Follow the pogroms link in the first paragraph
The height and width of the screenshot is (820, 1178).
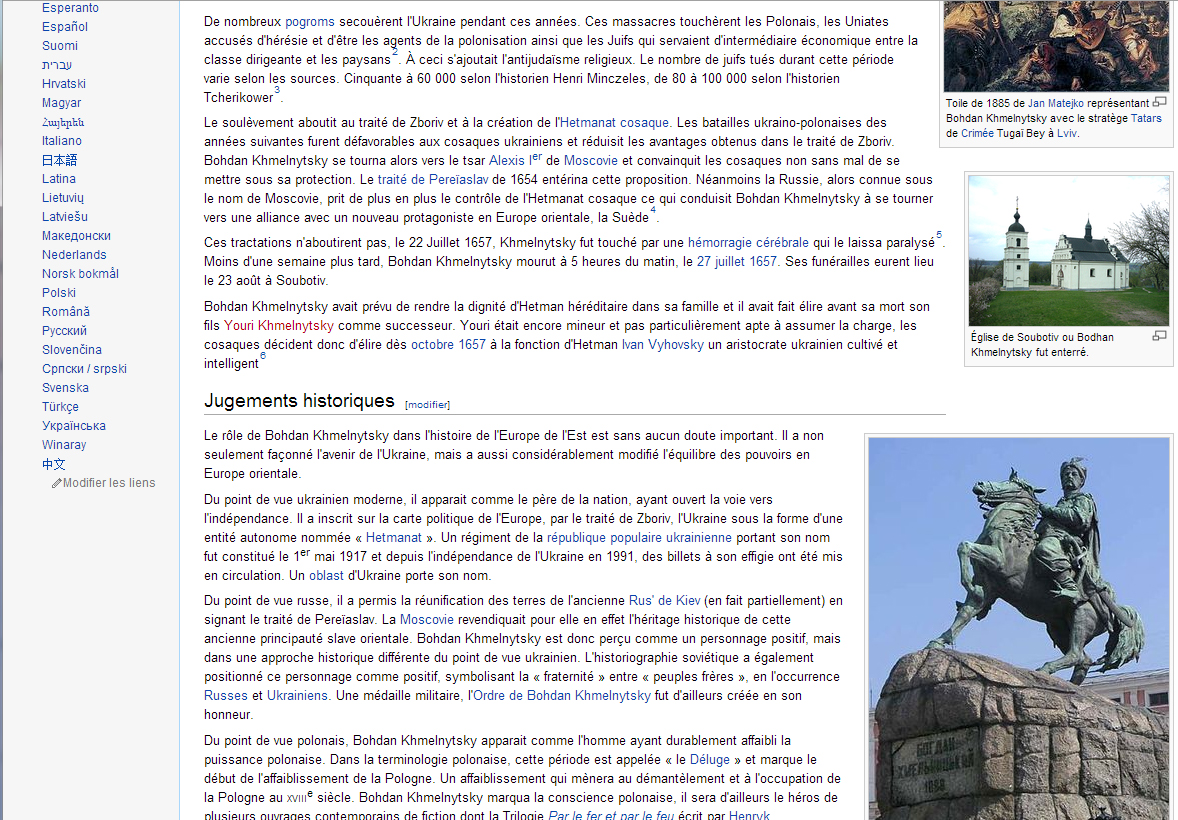tap(310, 22)
